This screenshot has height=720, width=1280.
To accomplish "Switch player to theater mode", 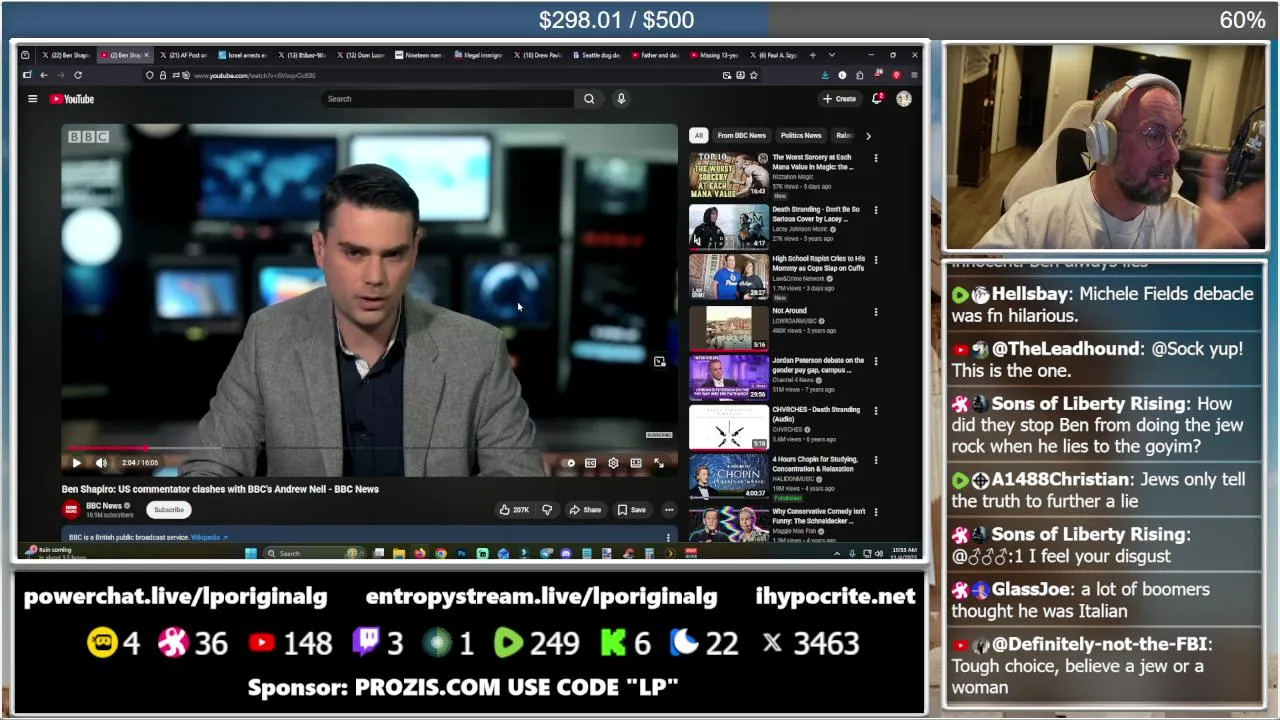I will click(636, 463).
